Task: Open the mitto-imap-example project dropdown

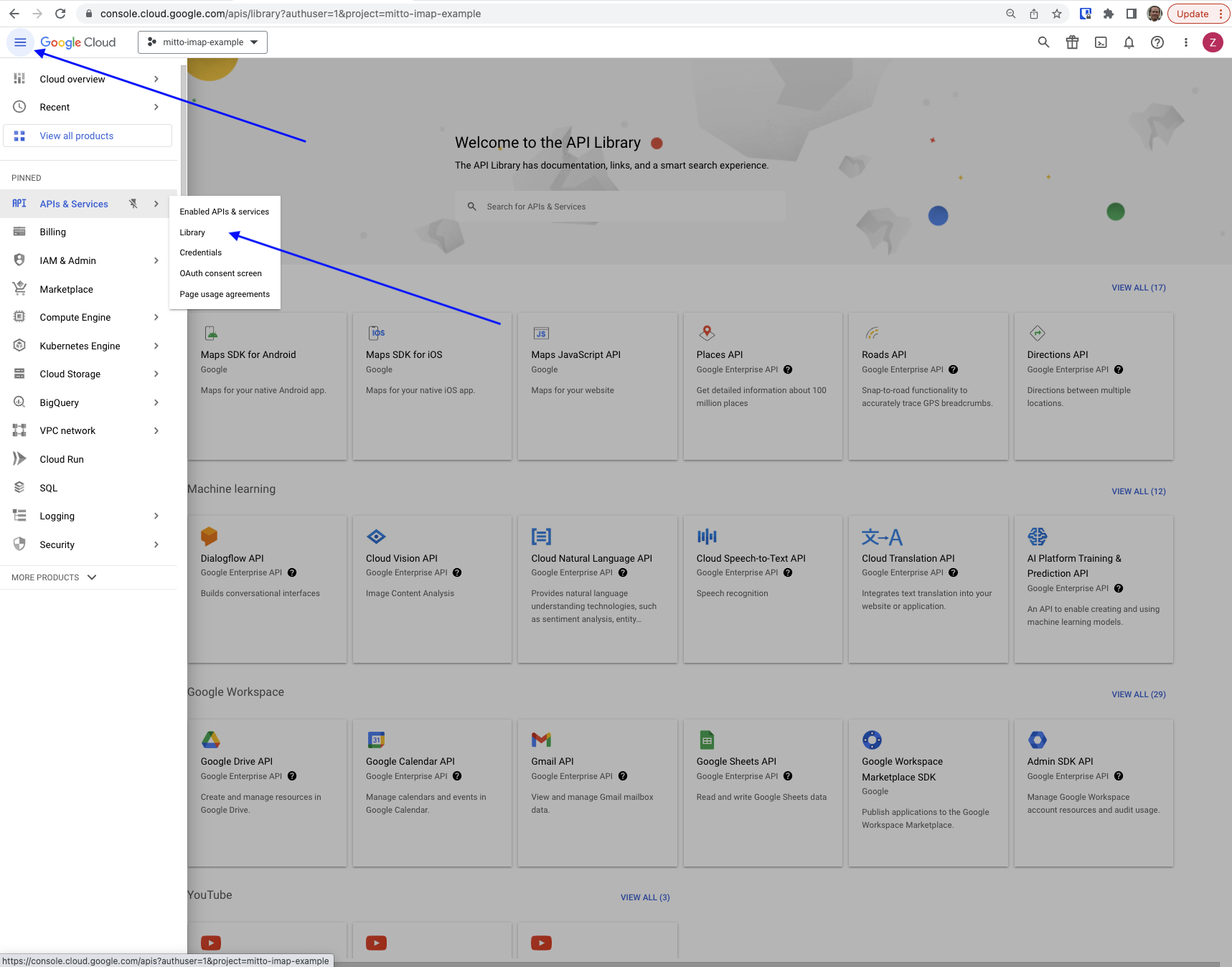Action: point(202,42)
